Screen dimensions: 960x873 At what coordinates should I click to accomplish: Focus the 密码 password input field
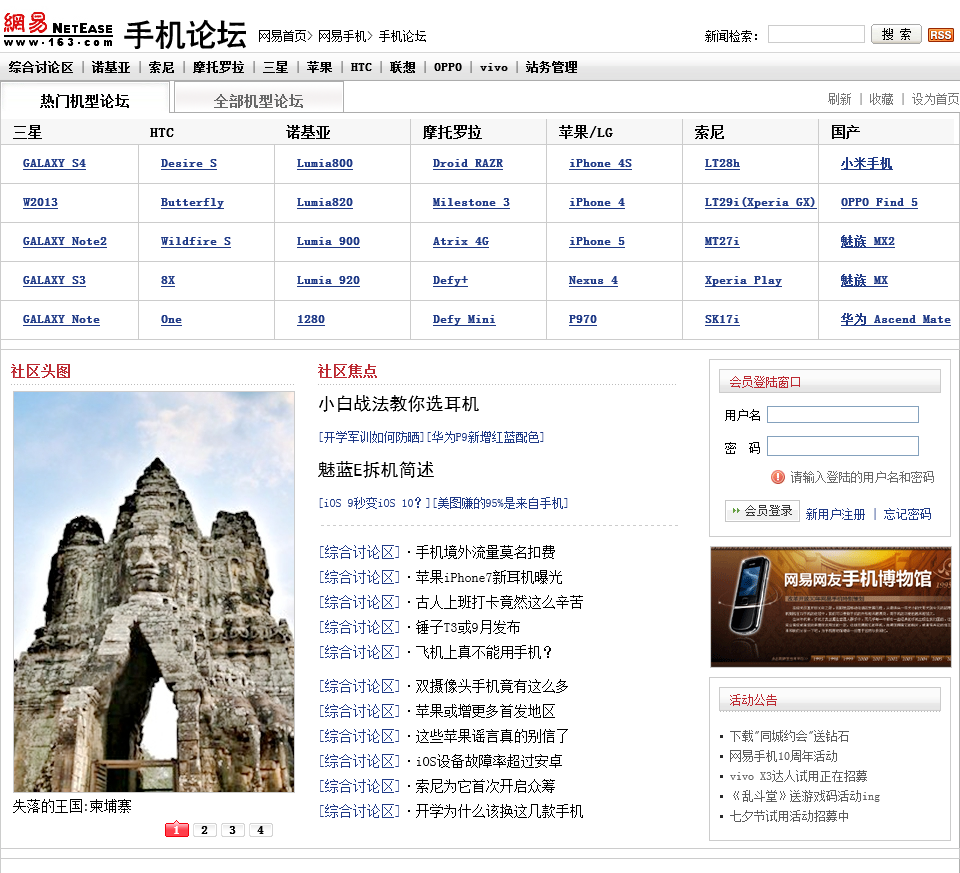843,446
